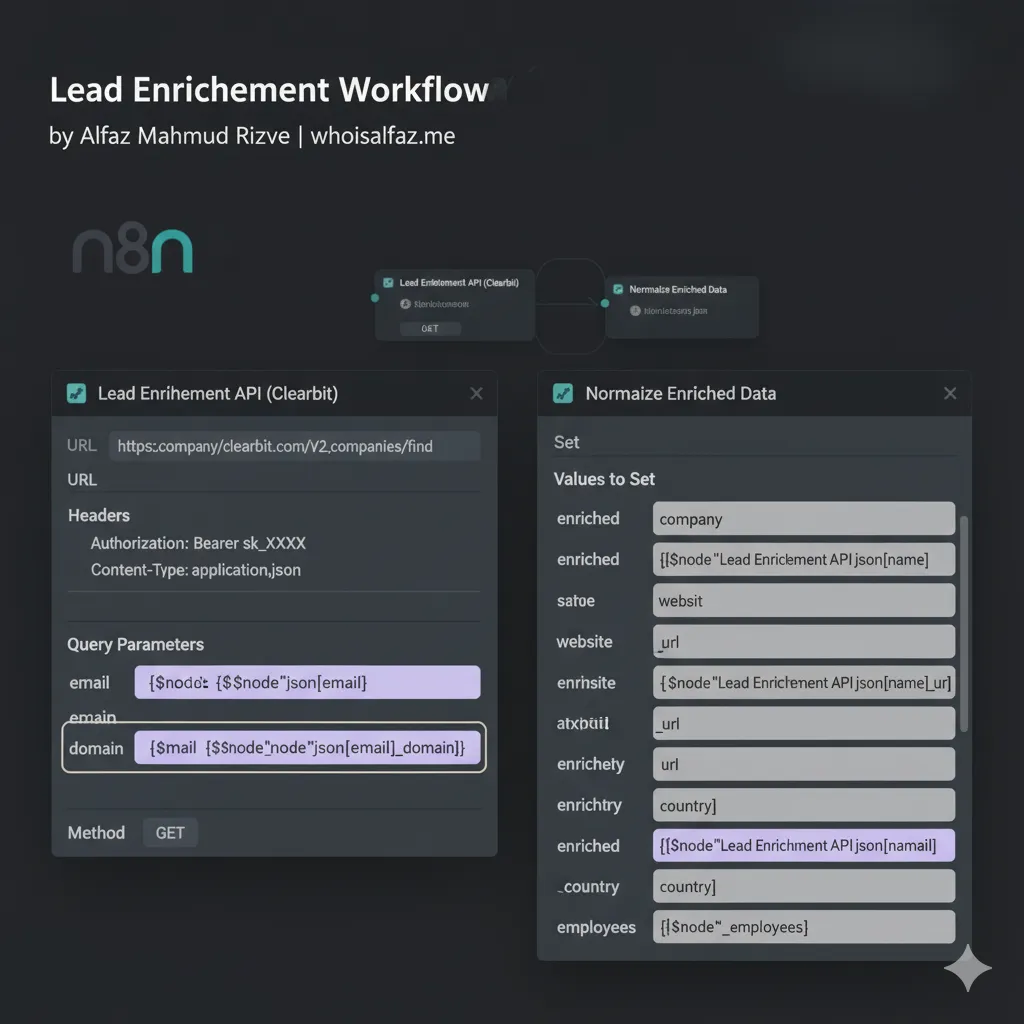The image size is (1024, 1024).
Task: Select the email query parameter expression field
Action: click(x=307, y=682)
